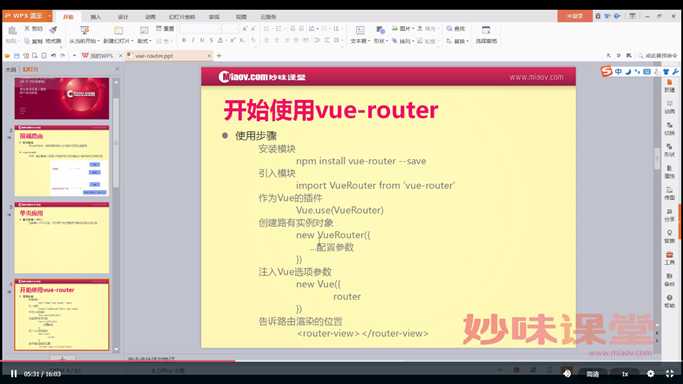683x384 pixels.
Task: Enter fullscreen video mode
Action: point(670,374)
